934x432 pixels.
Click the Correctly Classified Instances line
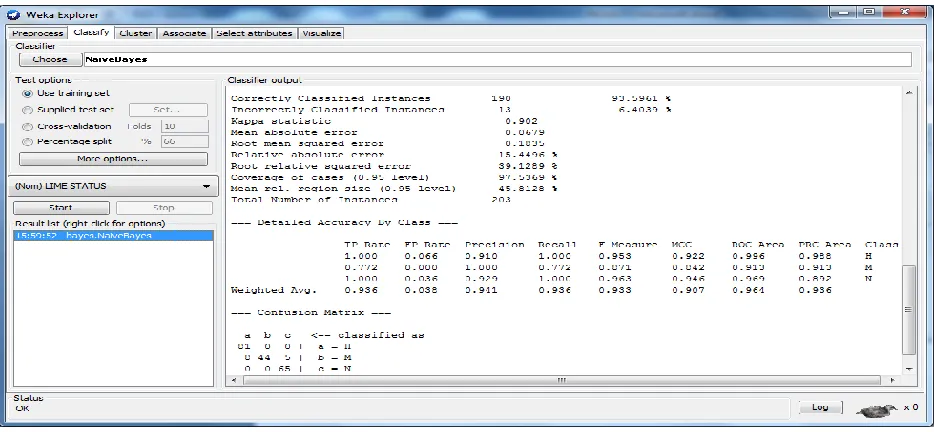452,99
